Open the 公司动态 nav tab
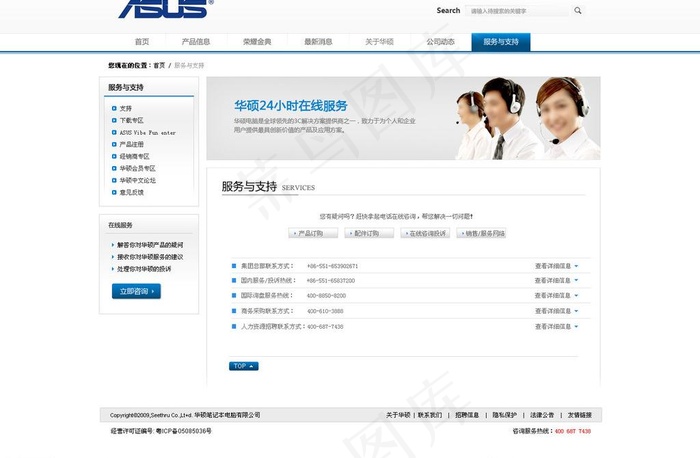Screen dimensions: 700x458 click(x=440, y=42)
